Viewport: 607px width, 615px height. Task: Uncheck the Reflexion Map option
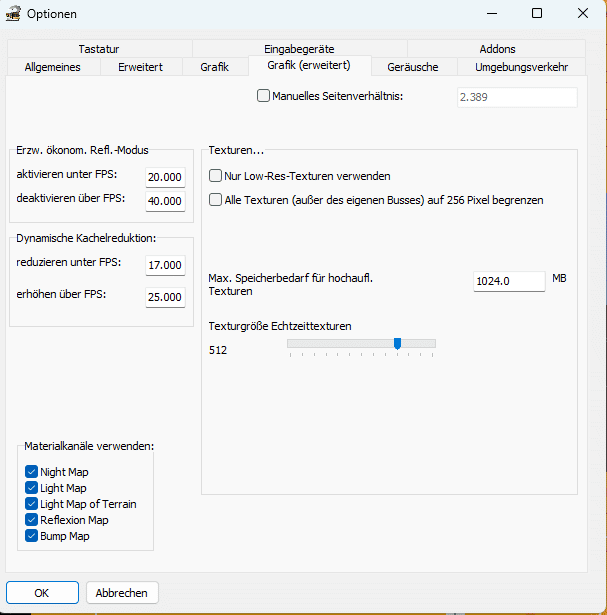pos(31,520)
